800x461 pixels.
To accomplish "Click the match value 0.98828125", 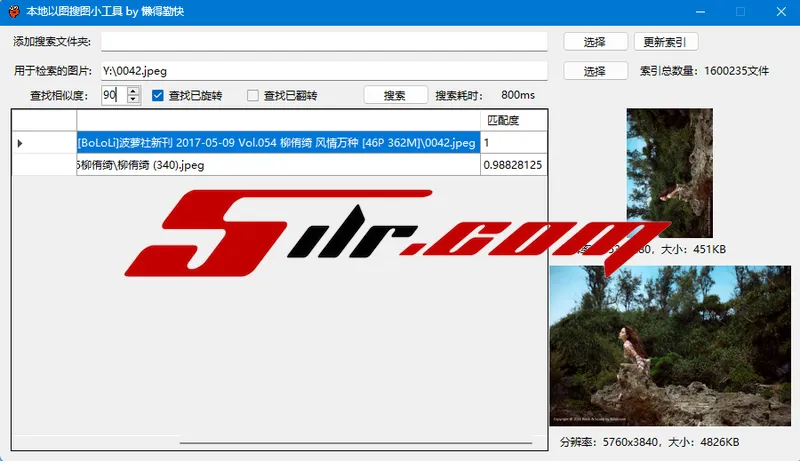I will pos(513,165).
